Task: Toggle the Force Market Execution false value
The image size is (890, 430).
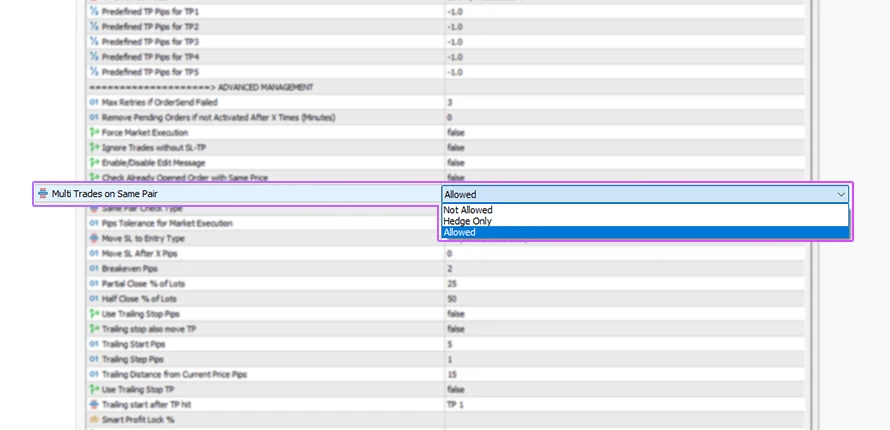Action: click(456, 132)
